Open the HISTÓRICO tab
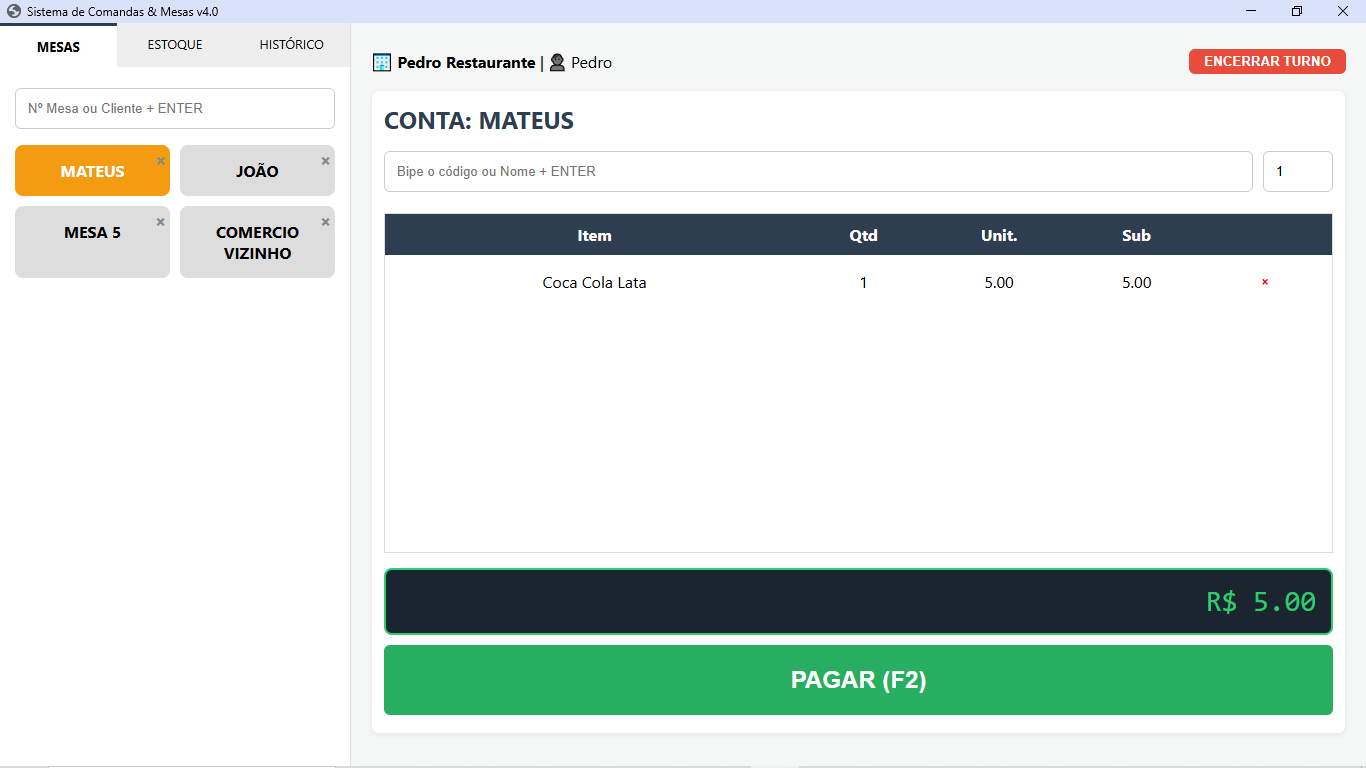This screenshot has width=1366, height=768. tap(292, 45)
